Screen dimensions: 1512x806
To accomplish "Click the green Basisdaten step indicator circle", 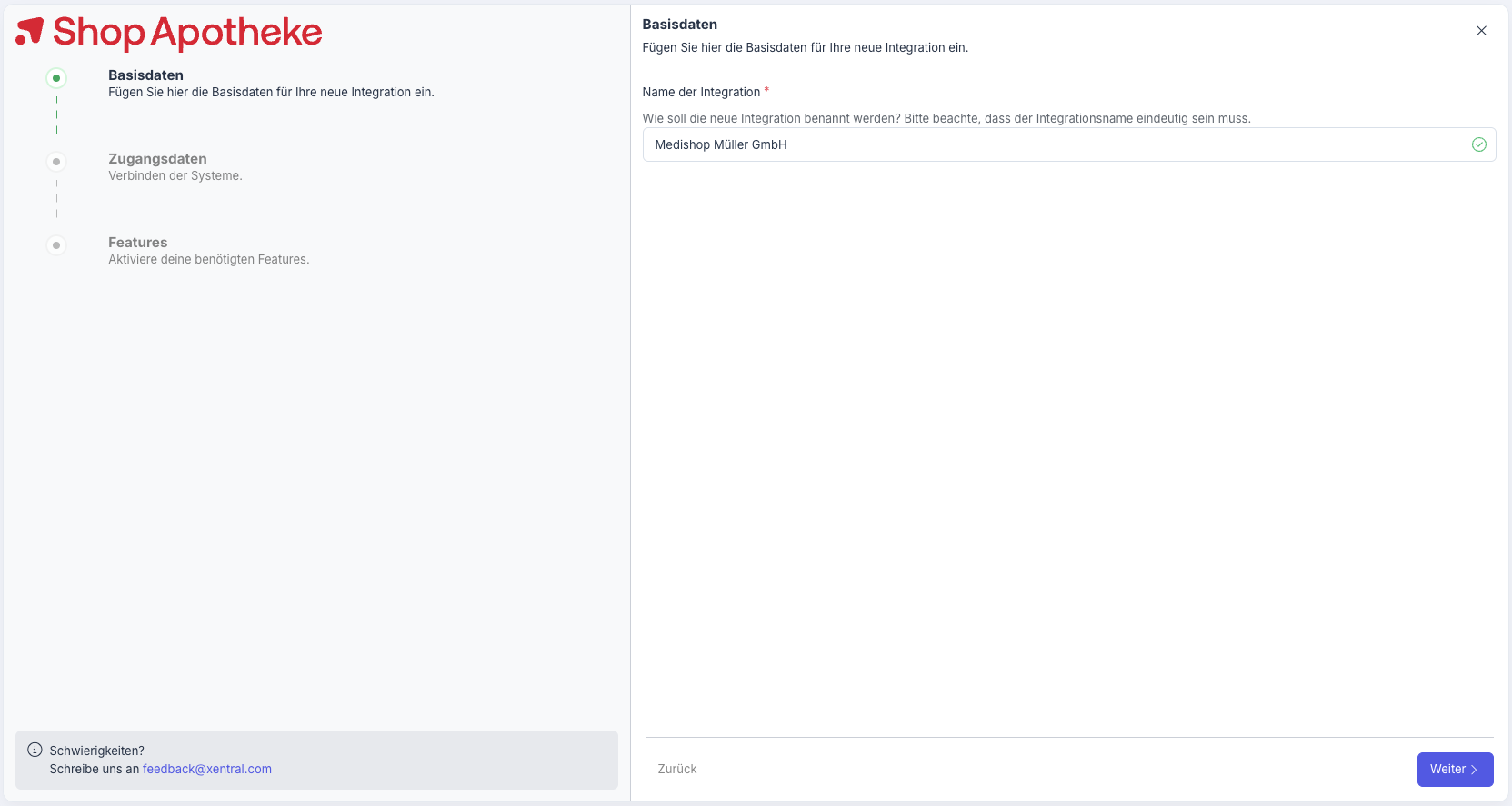I will tap(56, 78).
